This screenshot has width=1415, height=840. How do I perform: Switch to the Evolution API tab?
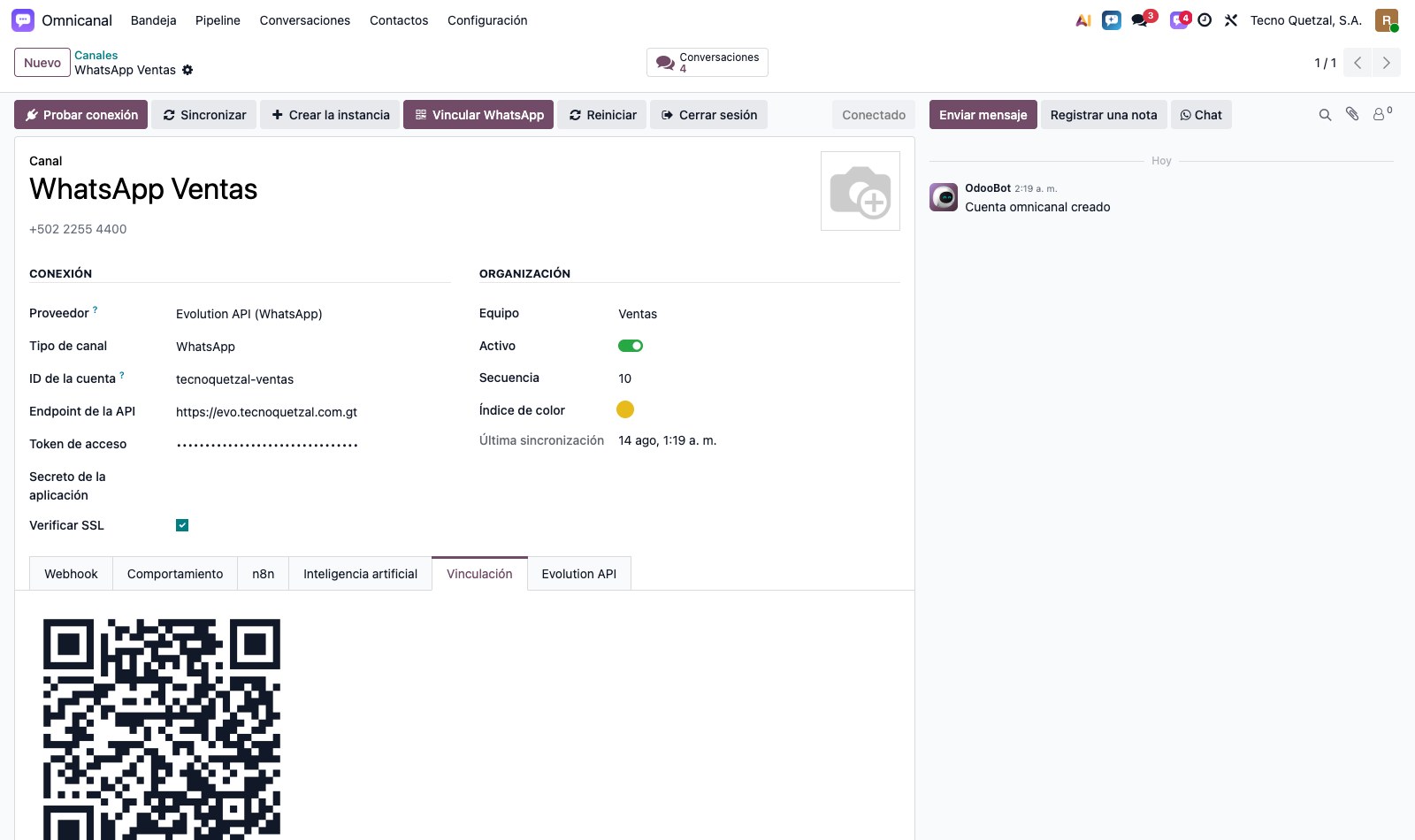tap(579, 574)
